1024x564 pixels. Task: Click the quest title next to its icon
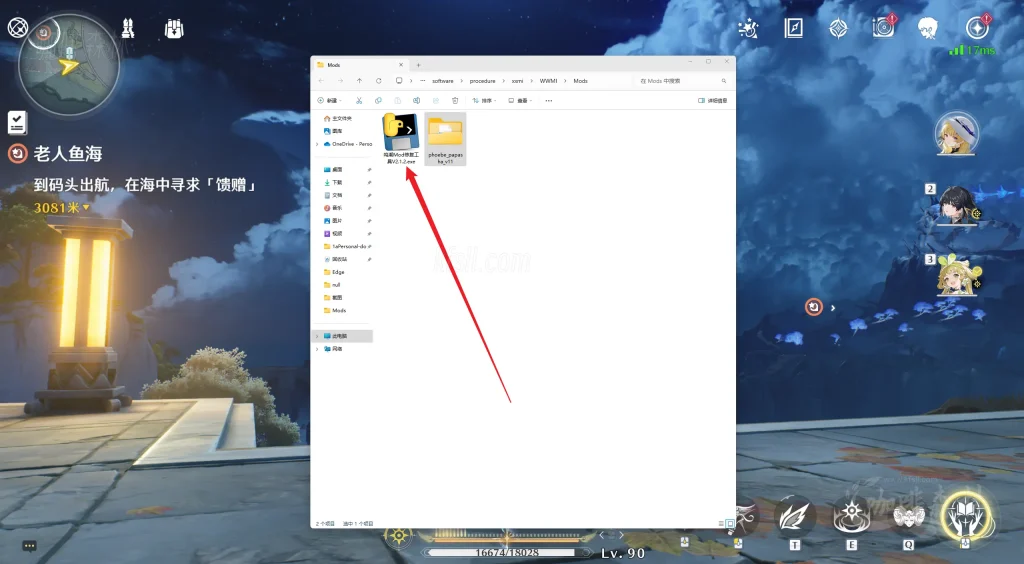[x=68, y=153]
